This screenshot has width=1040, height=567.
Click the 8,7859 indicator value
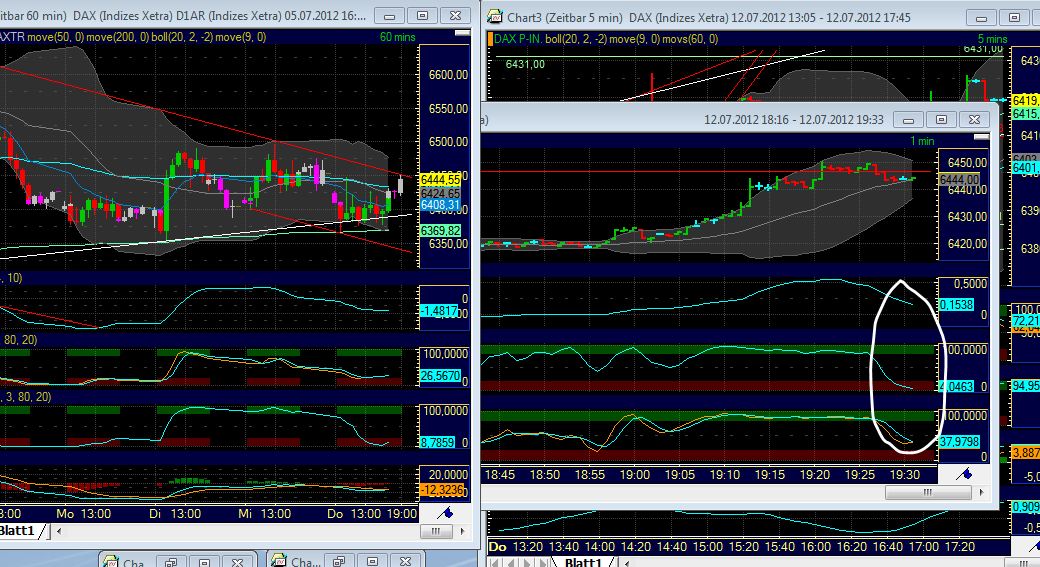tap(438, 442)
